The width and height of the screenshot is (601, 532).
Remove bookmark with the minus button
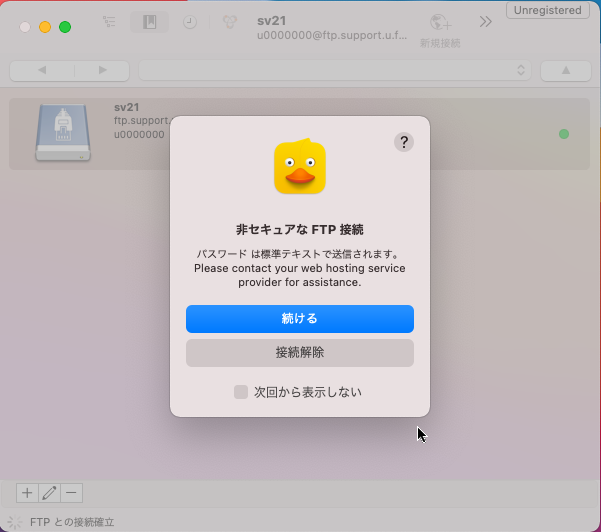(x=71, y=493)
